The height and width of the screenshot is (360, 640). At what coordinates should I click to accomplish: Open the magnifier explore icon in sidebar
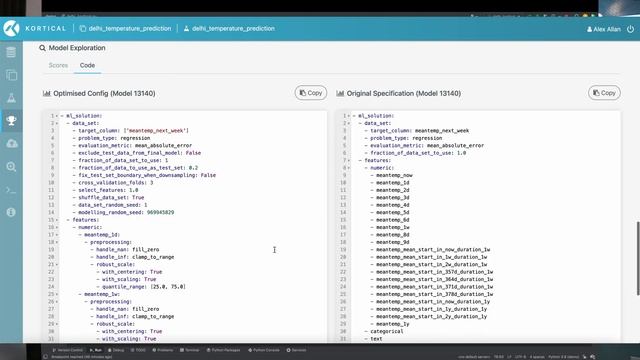pyautogui.click(x=11, y=167)
